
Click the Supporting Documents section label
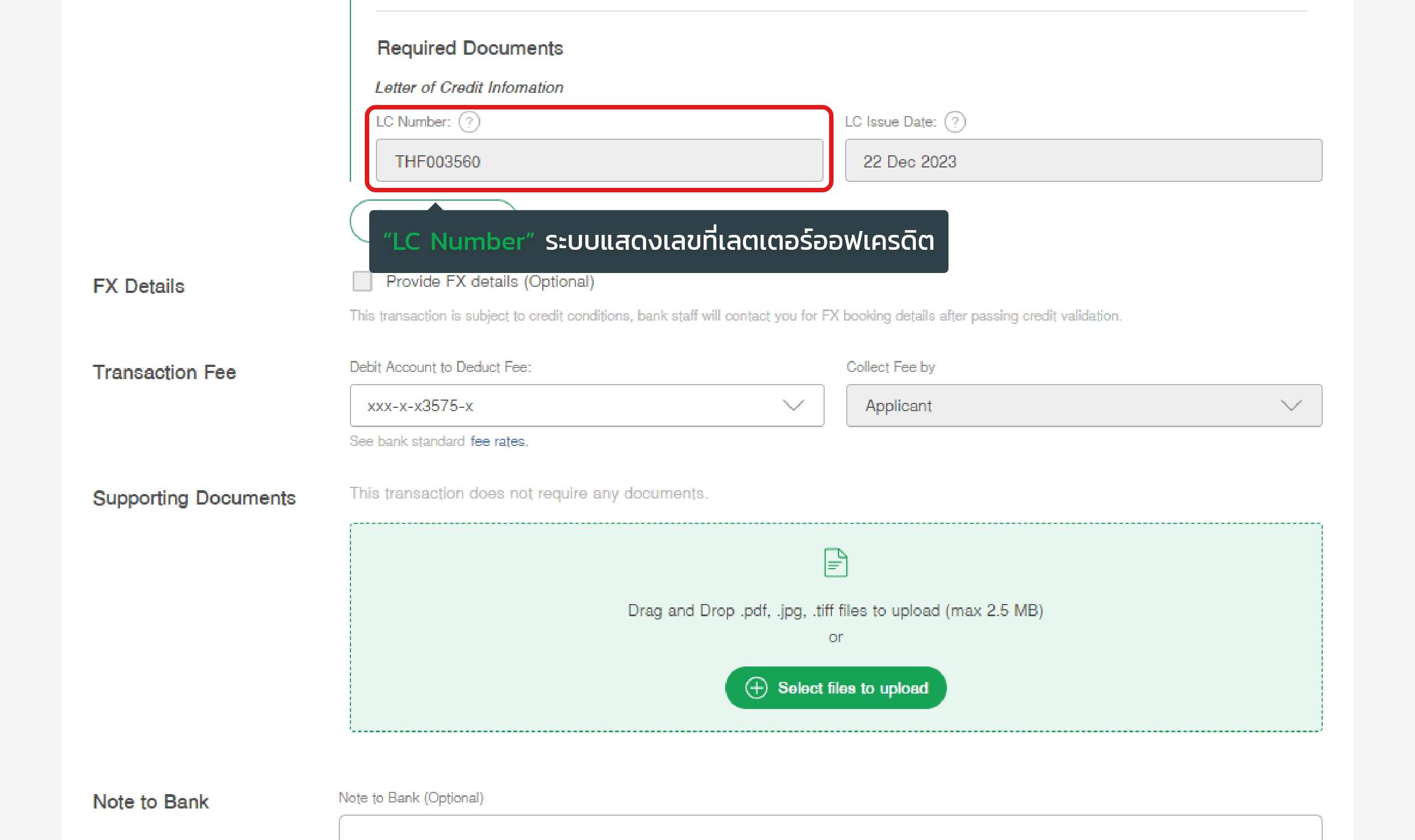[194, 497]
